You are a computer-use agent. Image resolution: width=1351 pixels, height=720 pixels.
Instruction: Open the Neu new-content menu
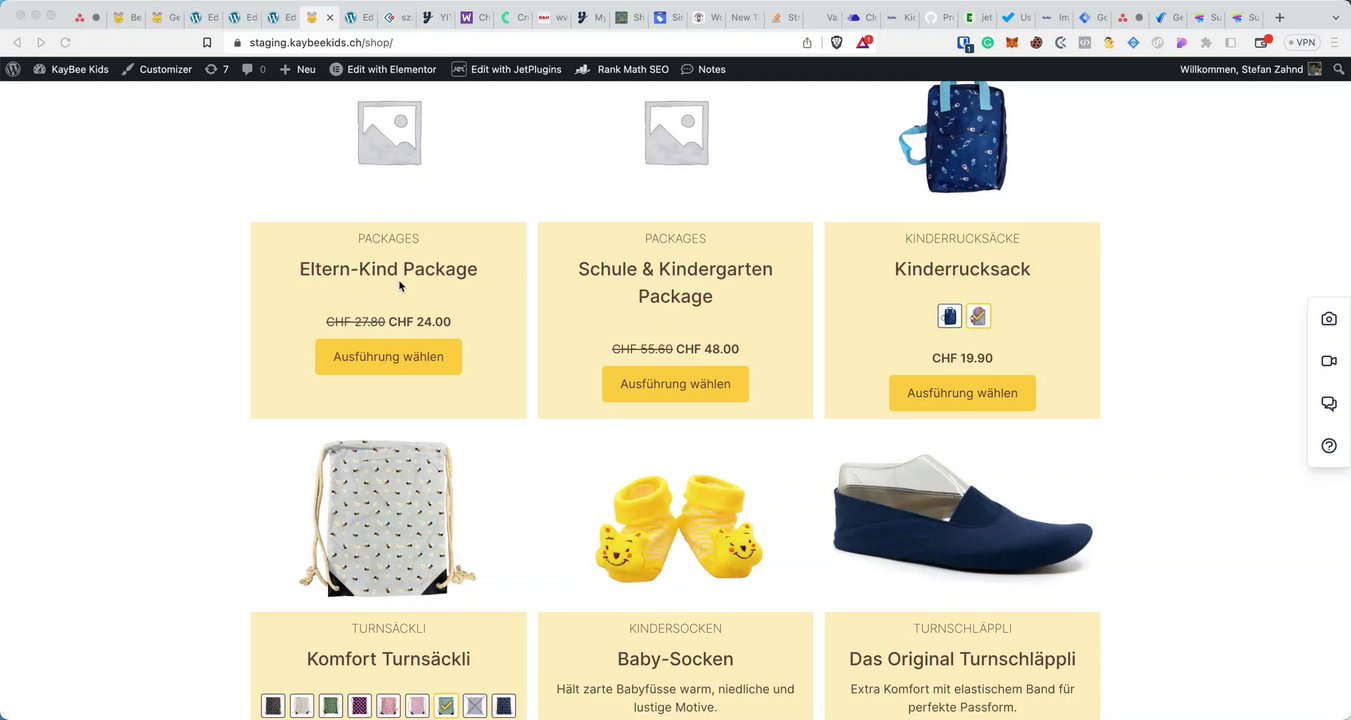pyautogui.click(x=298, y=69)
